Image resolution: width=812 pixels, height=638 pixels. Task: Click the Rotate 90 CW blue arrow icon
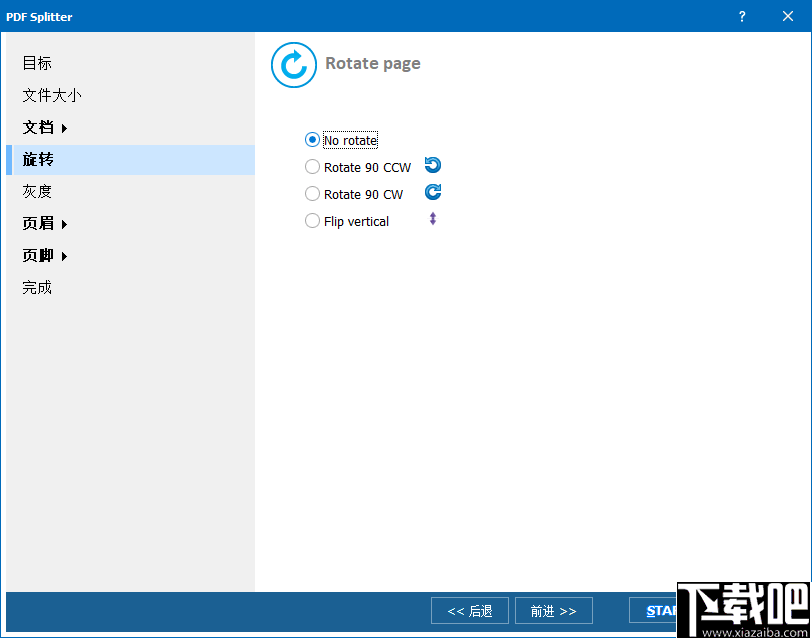click(432, 192)
